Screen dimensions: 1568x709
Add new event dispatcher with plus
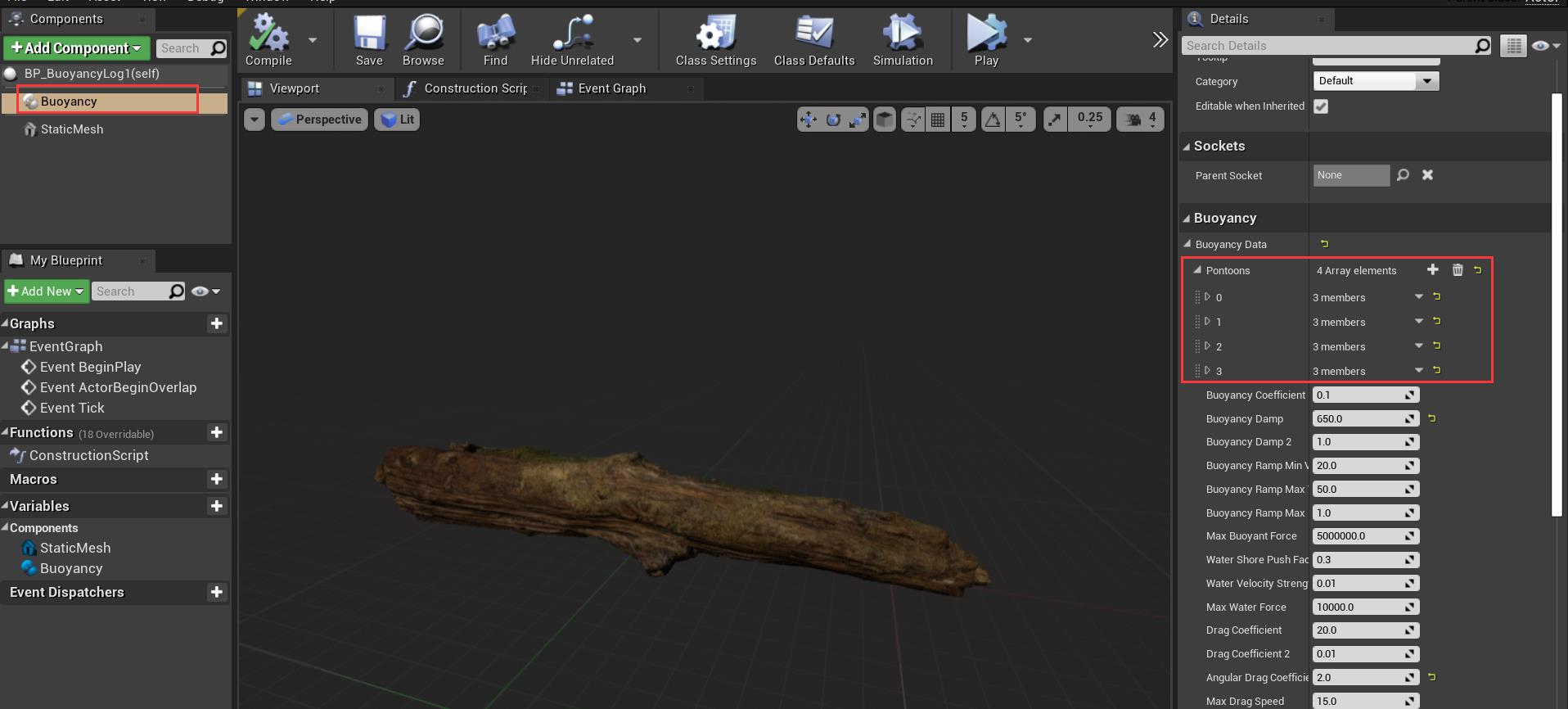click(x=217, y=592)
